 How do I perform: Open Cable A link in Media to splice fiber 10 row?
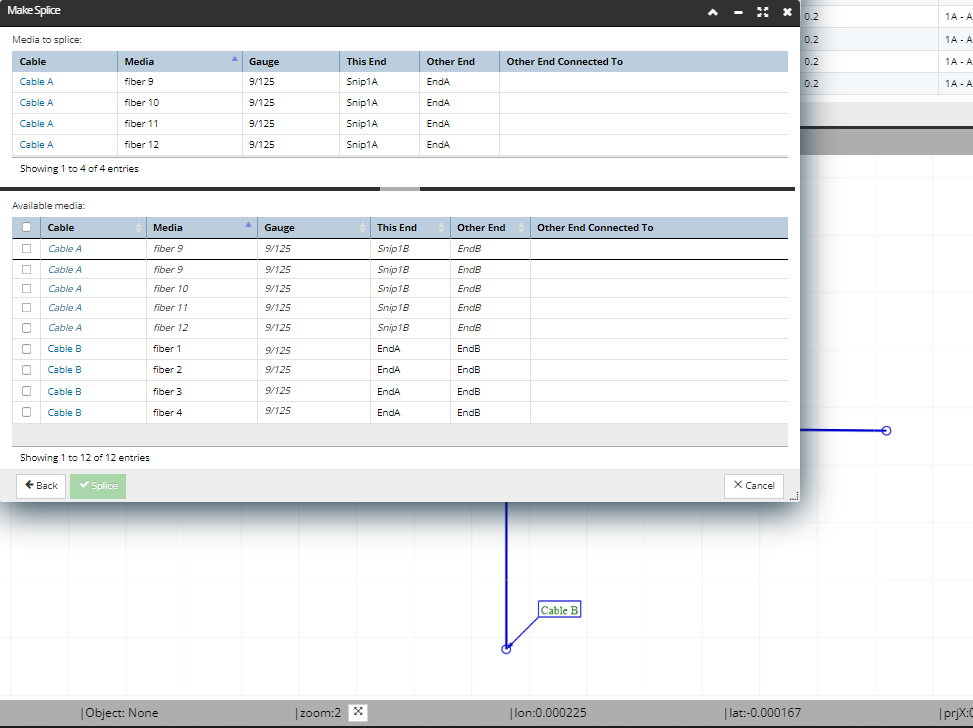[x=37, y=103]
